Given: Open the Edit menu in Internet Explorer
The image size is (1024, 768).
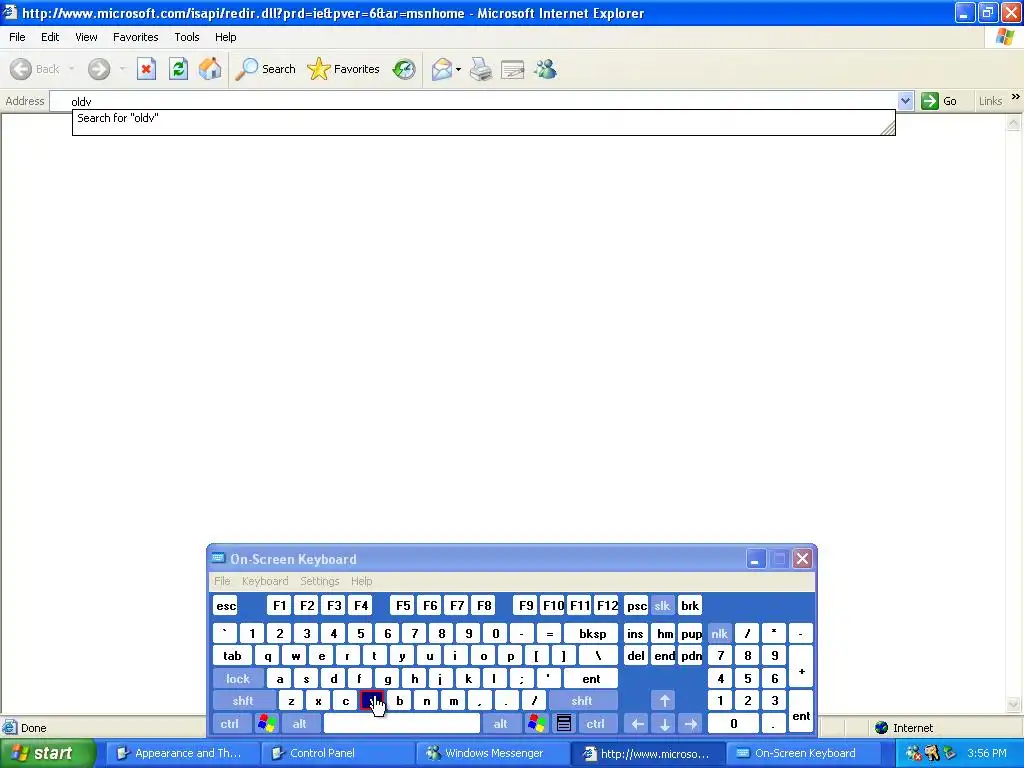Looking at the screenshot, I should 50,37.
